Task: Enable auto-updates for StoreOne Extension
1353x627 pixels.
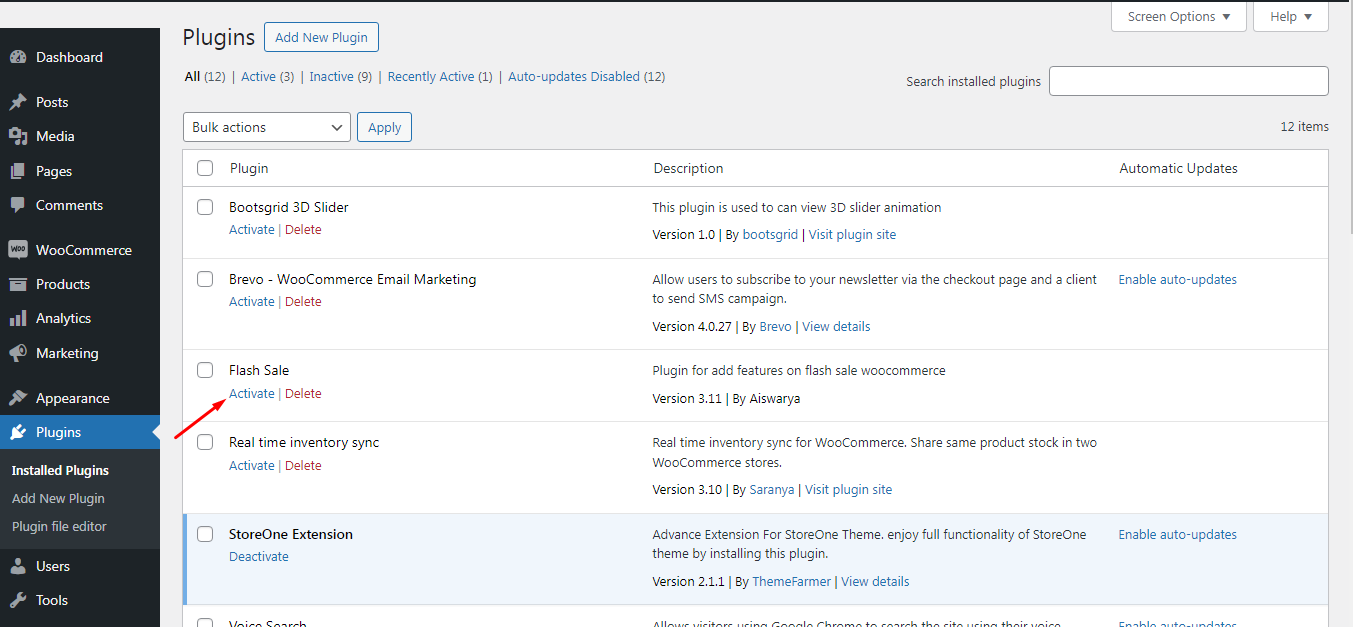Action: (1177, 535)
